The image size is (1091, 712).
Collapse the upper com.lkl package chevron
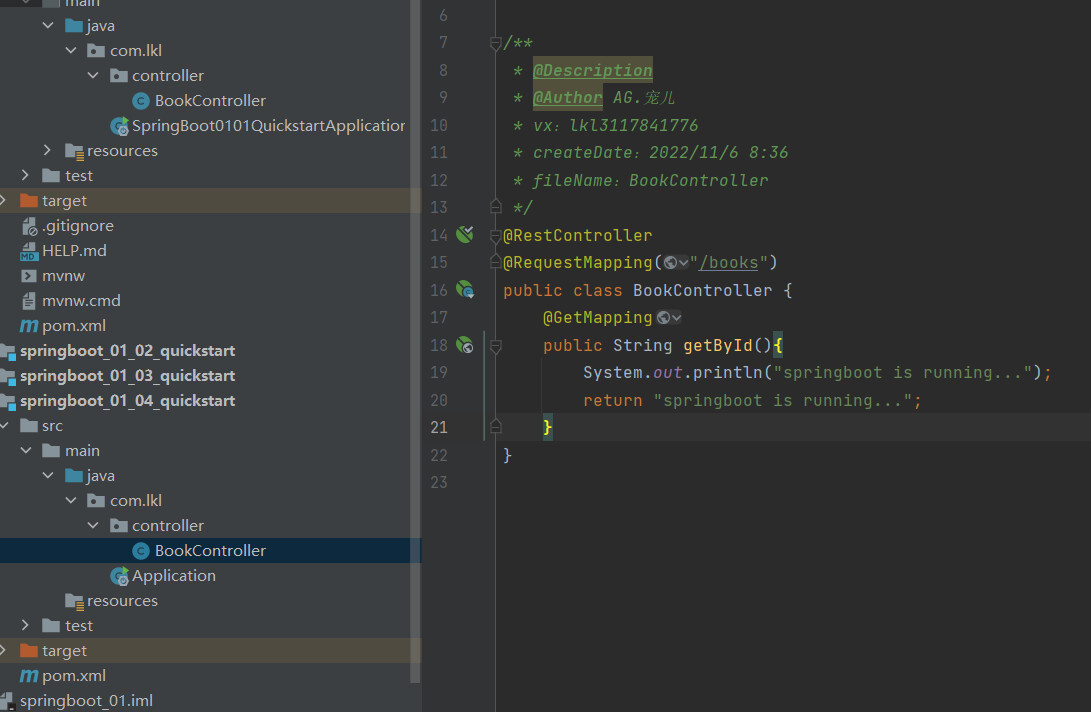click(71, 50)
